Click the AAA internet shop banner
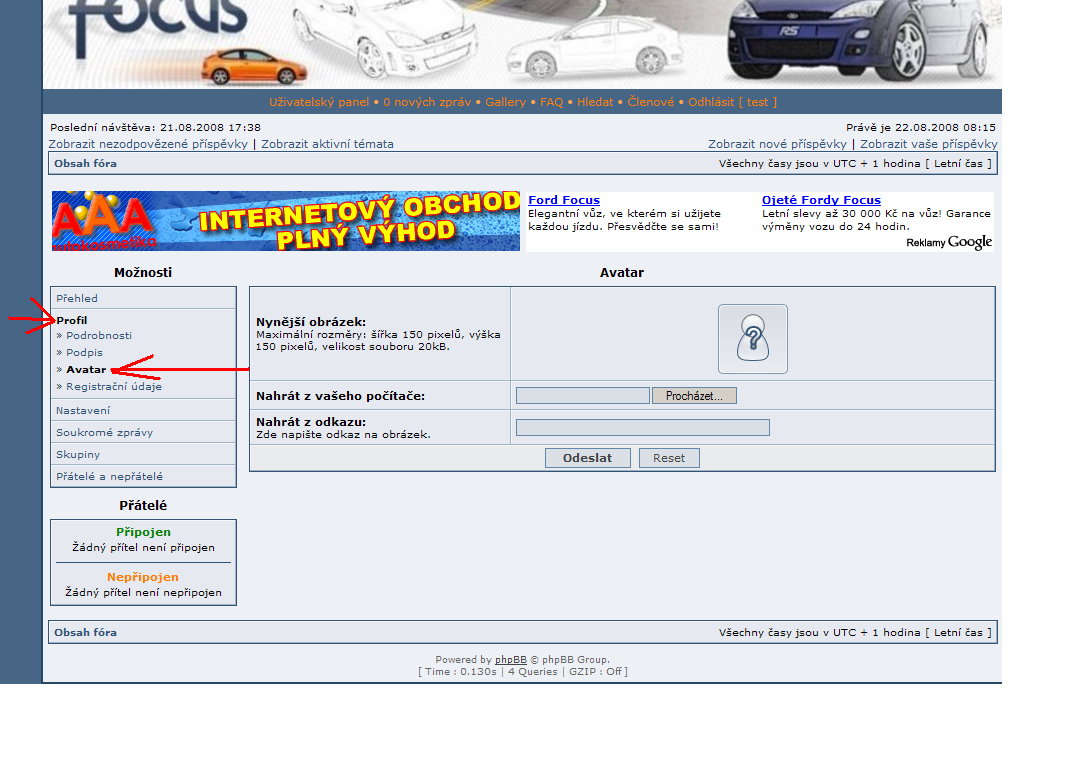 (x=286, y=221)
